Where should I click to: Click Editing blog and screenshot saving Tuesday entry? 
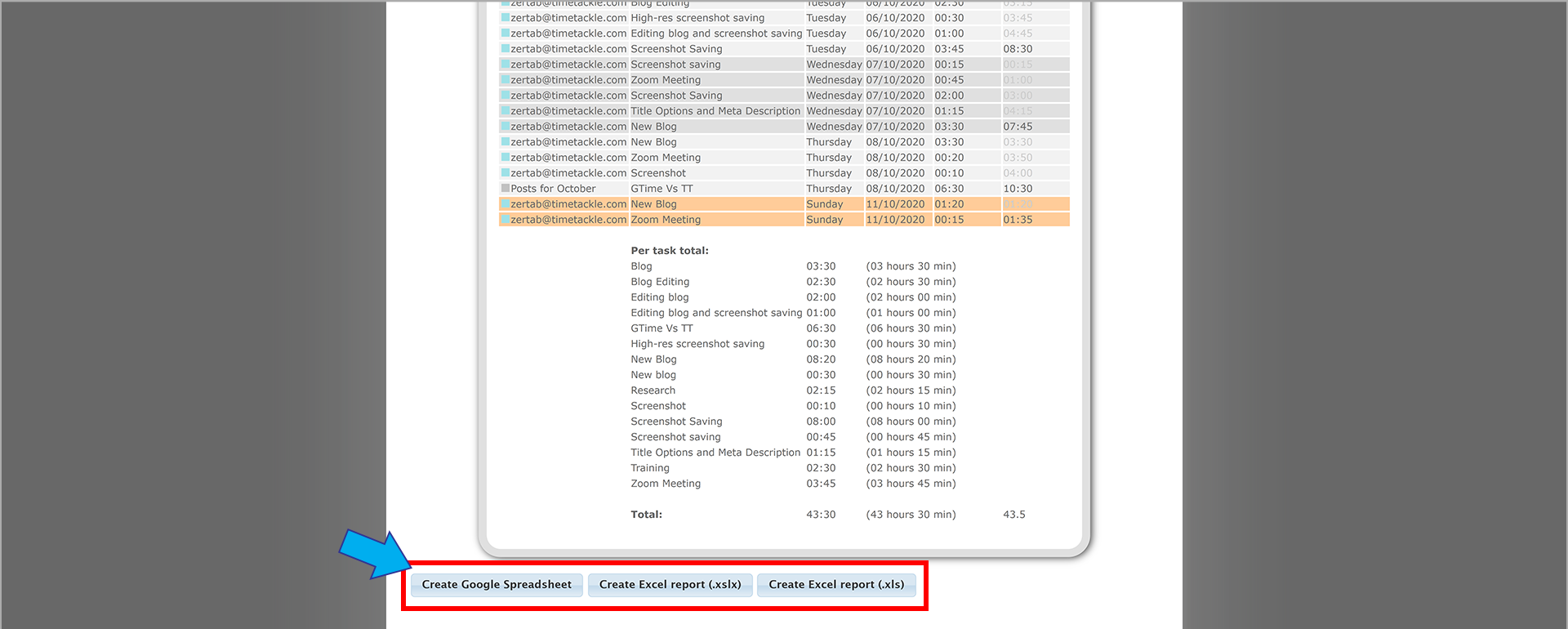(x=716, y=33)
